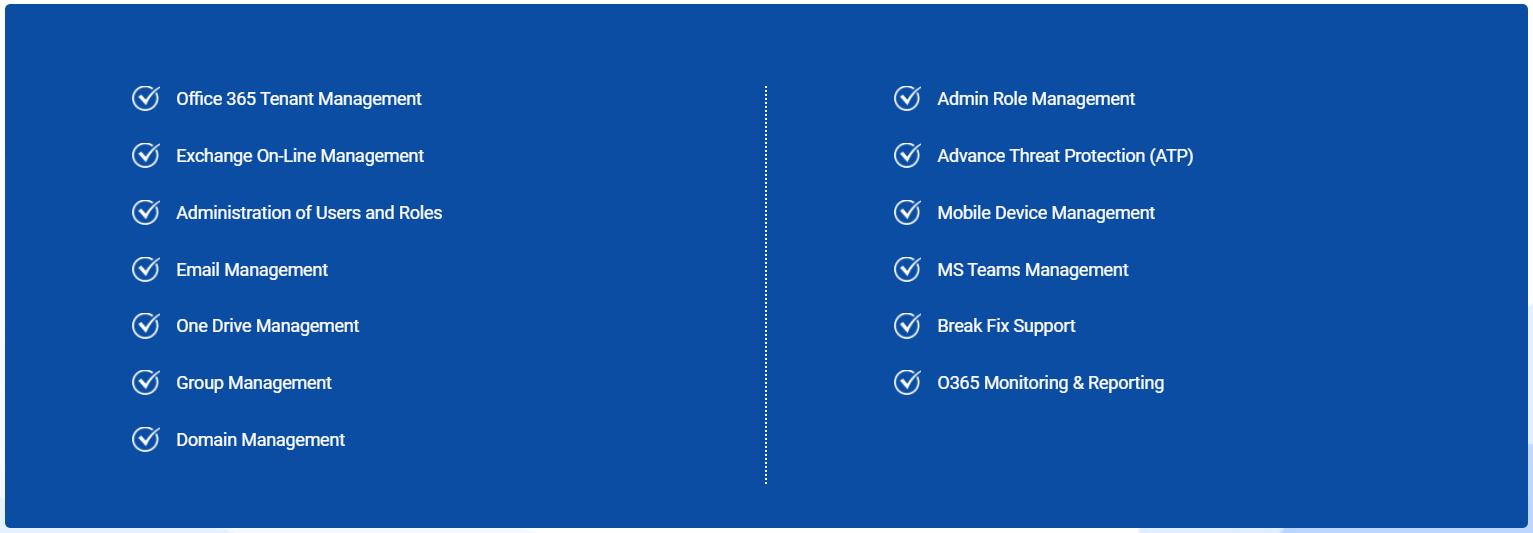1533x533 pixels.
Task: Click the Exchange On-Line Management label
Action: click(300, 156)
